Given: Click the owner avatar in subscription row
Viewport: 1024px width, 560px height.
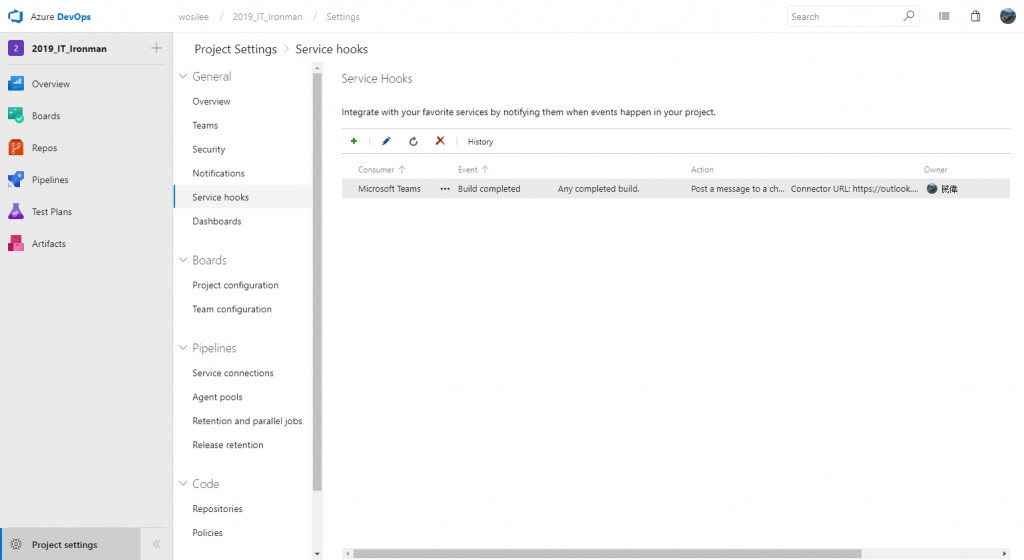Looking at the screenshot, I should coord(932,189).
